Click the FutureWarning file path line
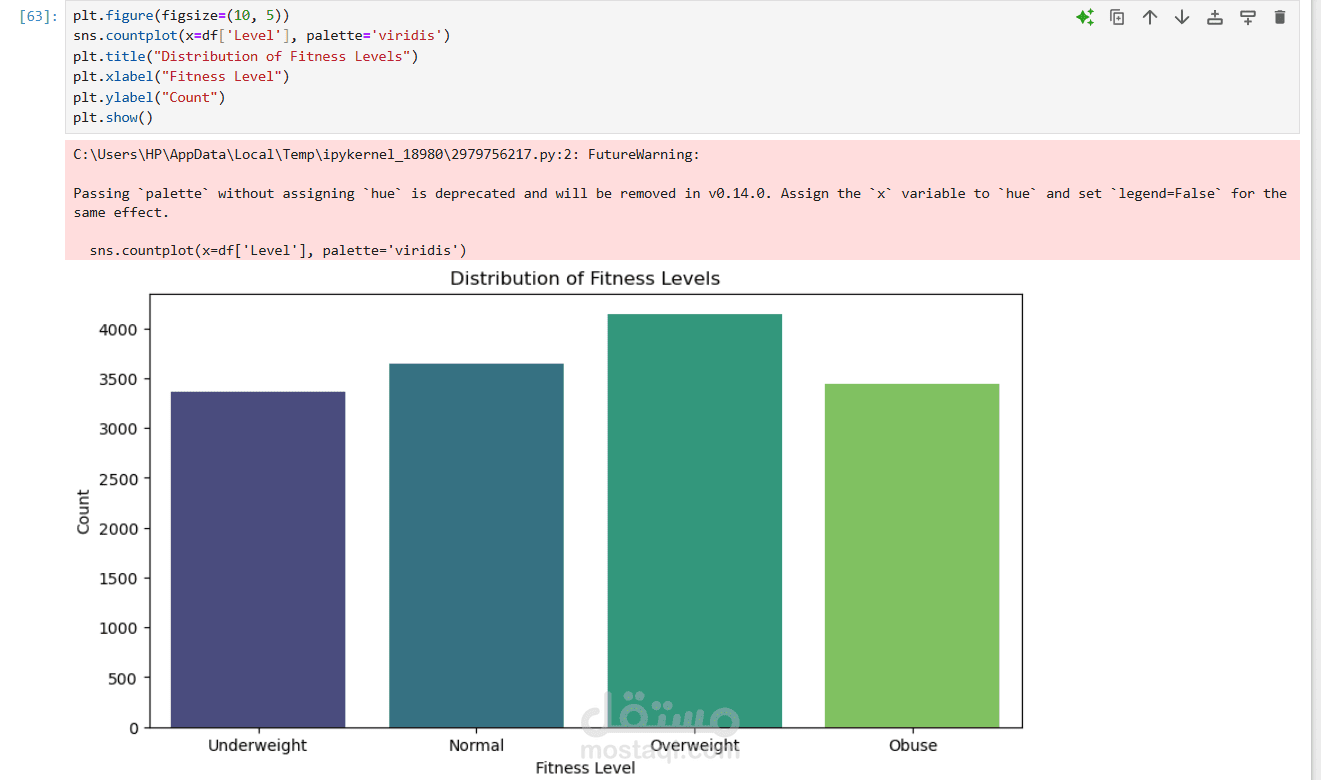The width and height of the screenshot is (1321, 780). (x=387, y=154)
